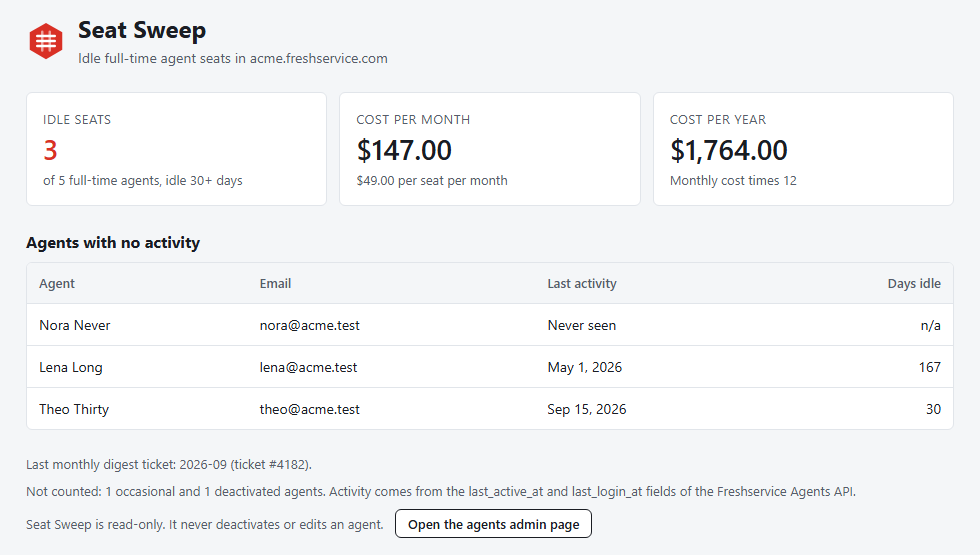The width and height of the screenshot is (980, 555).
Task: Click the Days idle column header
Action: [914, 284]
